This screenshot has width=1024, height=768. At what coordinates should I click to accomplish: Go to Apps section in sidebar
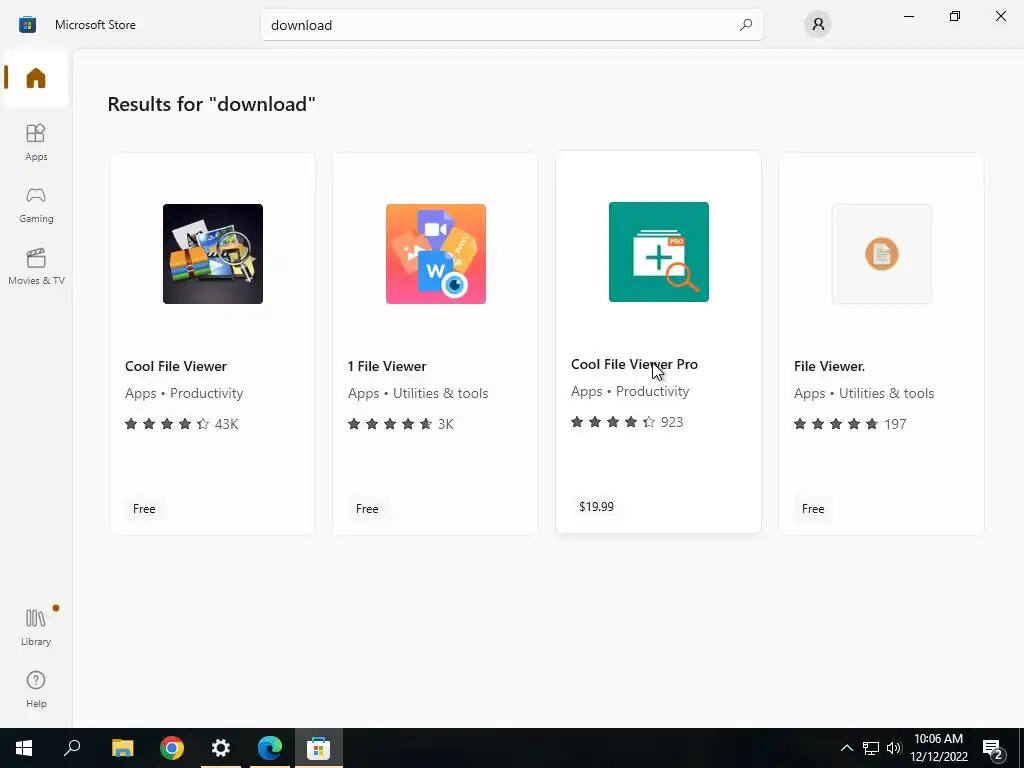pyautogui.click(x=36, y=142)
